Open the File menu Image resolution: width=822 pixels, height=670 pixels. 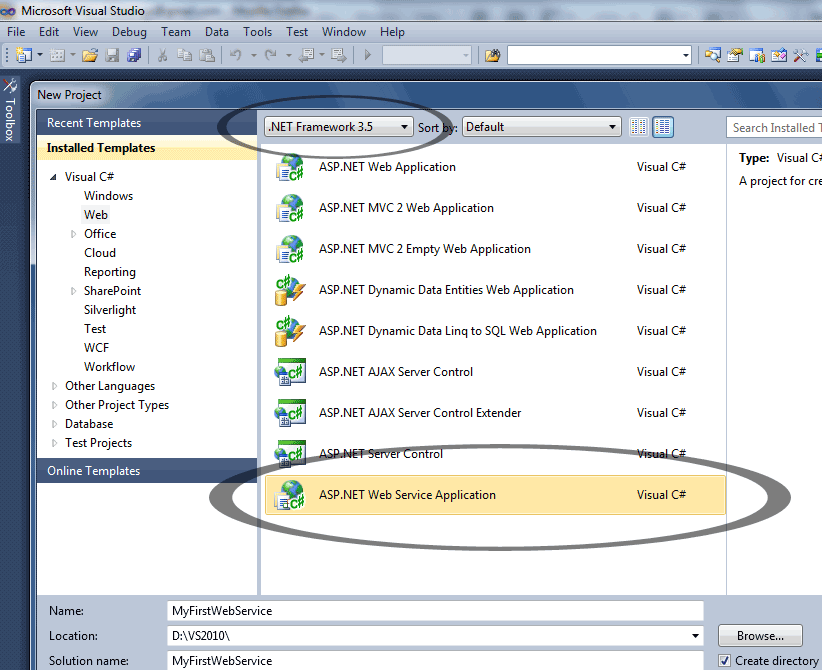(16, 32)
